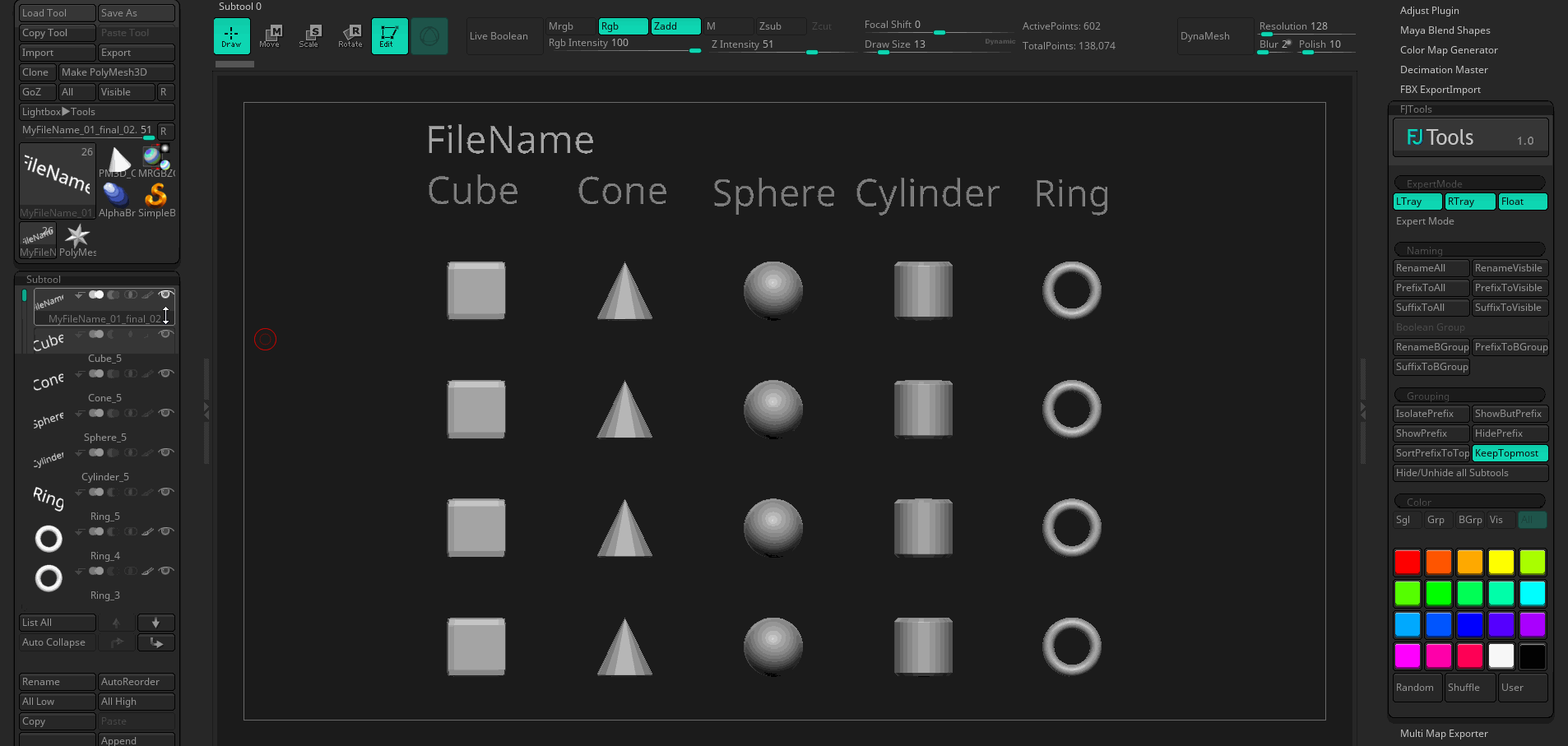The height and width of the screenshot is (746, 1568).
Task: Open the Adjust Plugin menu item
Action: tap(1429, 11)
